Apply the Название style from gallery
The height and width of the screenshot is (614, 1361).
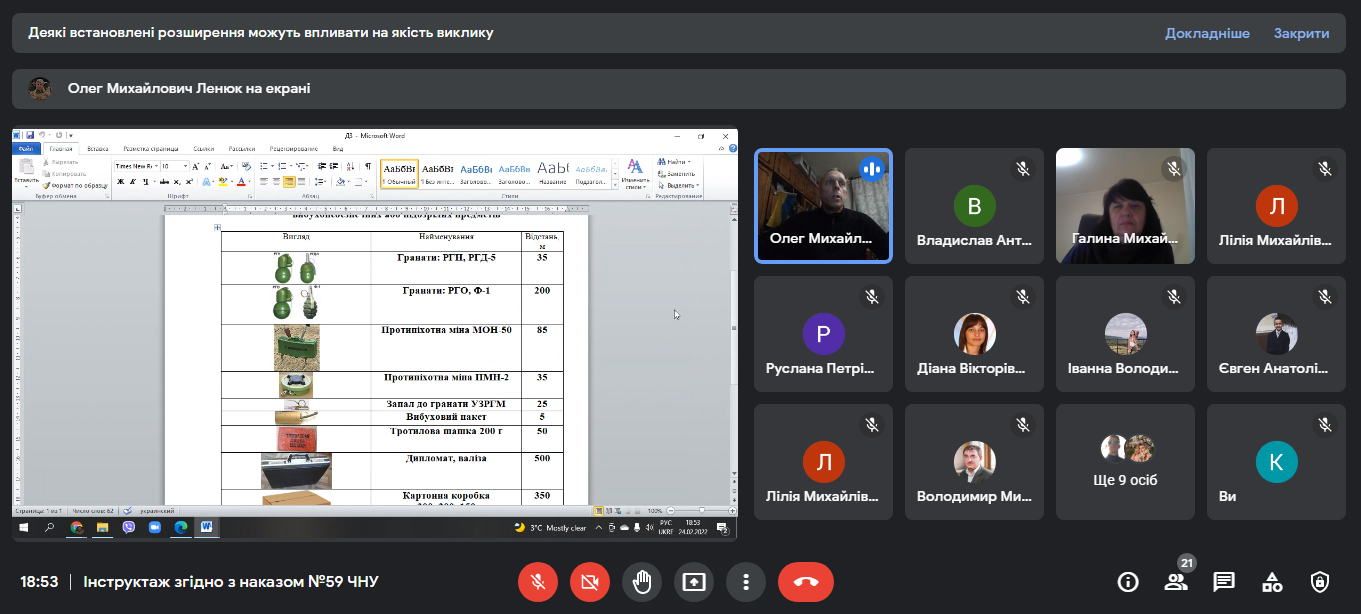click(553, 174)
